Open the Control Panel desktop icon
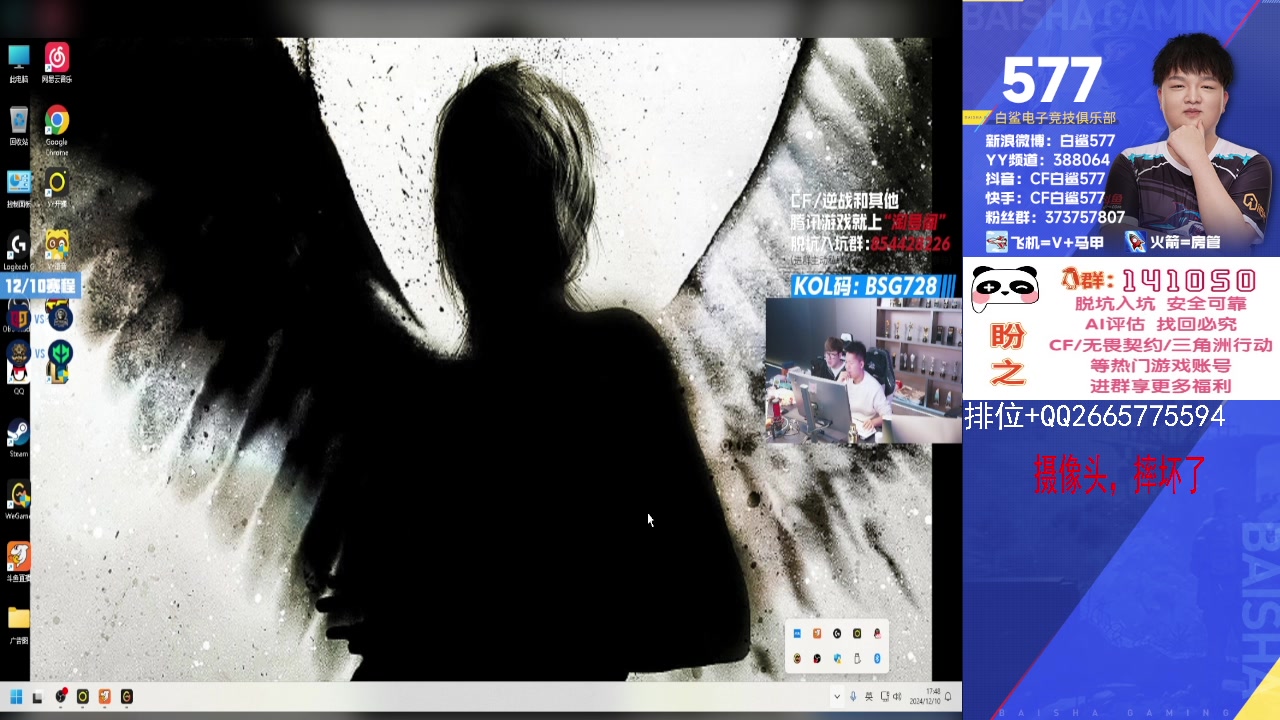Image resolution: width=1280 pixels, height=720 pixels. [18, 187]
